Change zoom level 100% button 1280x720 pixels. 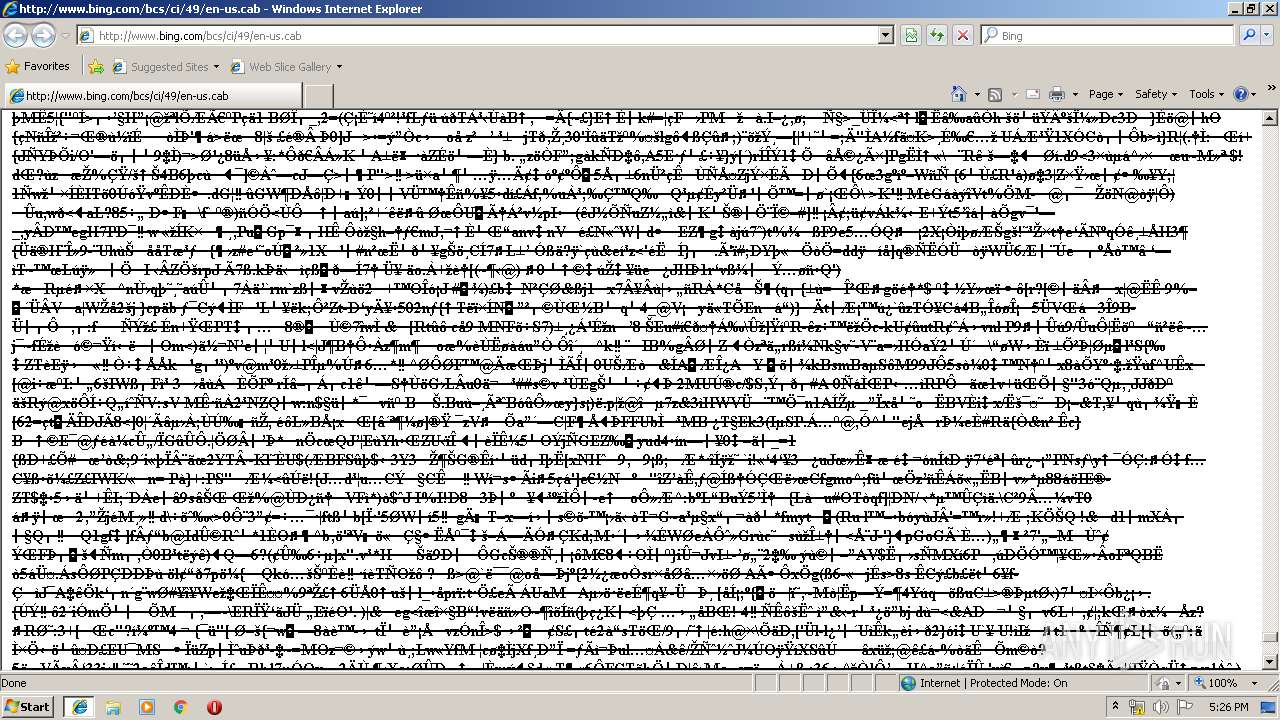1215,683
